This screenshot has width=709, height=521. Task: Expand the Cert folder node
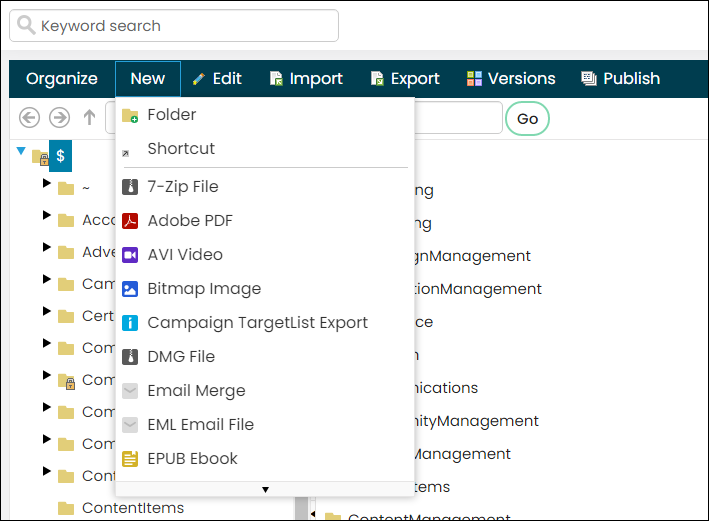pyautogui.click(x=47, y=311)
